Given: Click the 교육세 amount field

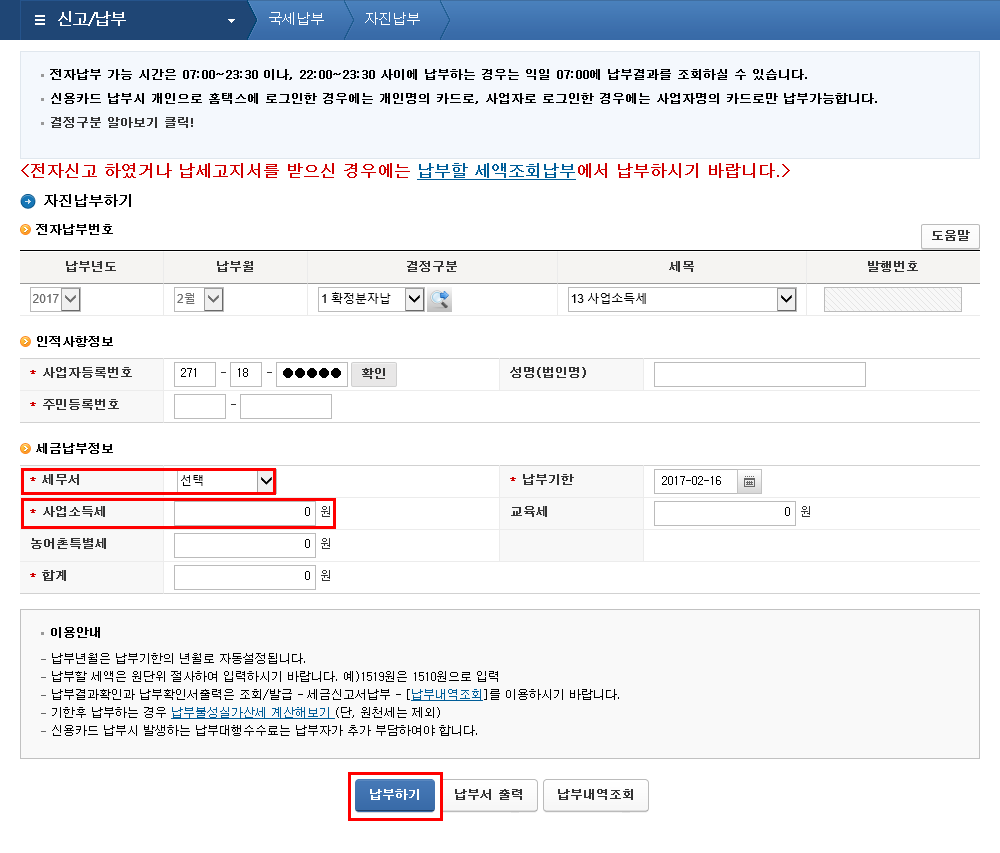Looking at the screenshot, I should (x=724, y=513).
